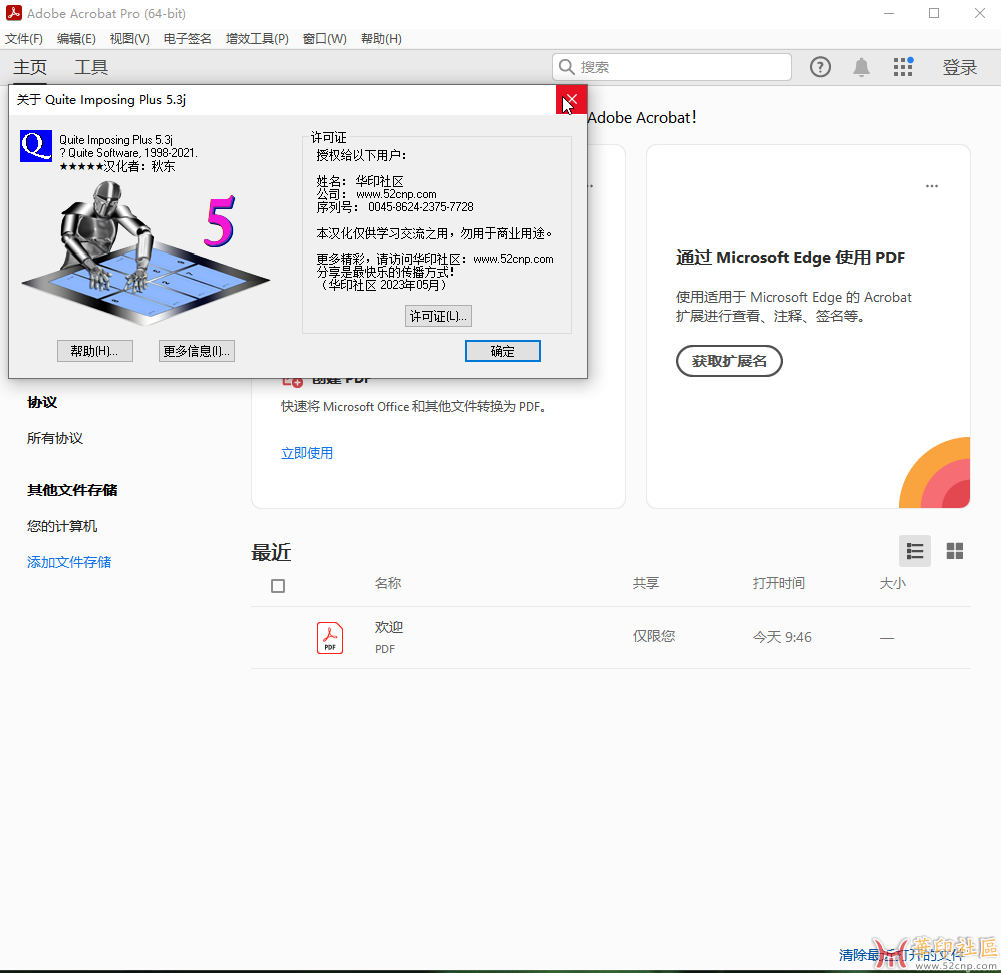Click the 添加文件存储 link
1001x973 pixels.
pos(69,562)
